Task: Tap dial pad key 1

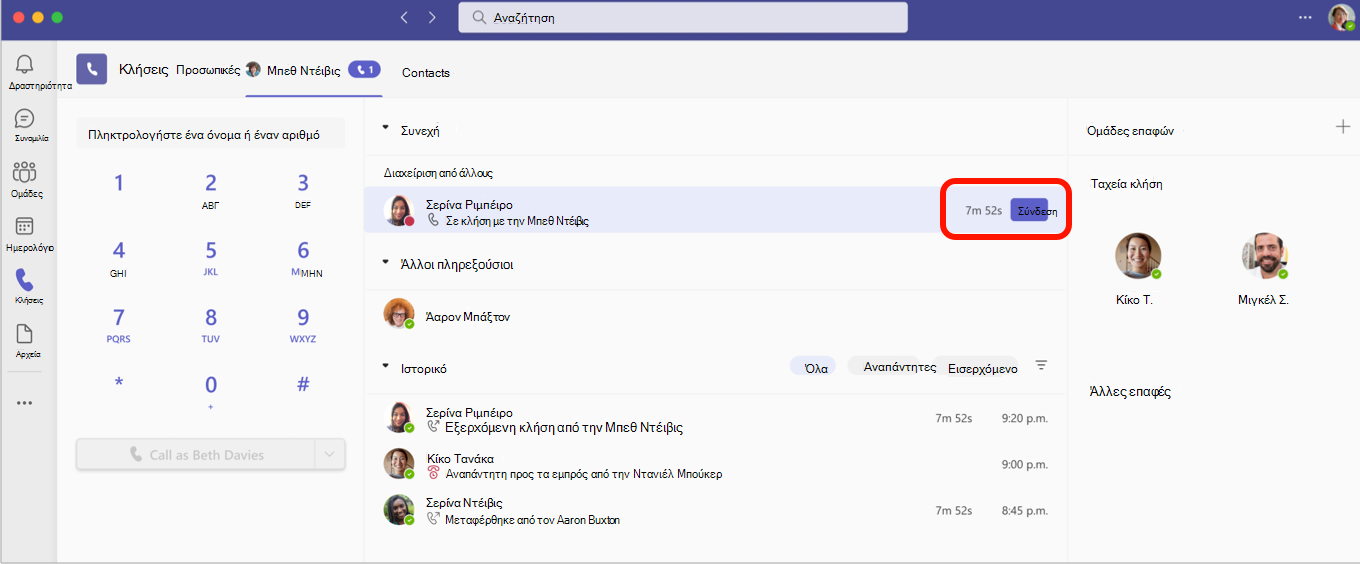Action: point(119,184)
